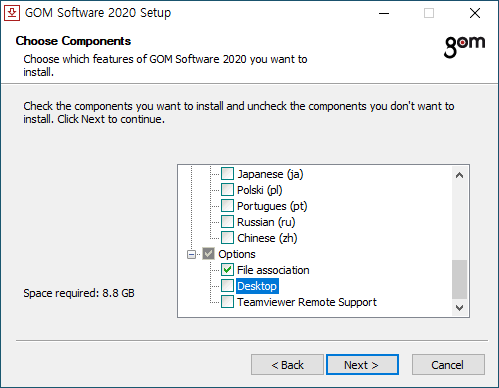Select the Russian (ru) label
499x388 pixels.
[x=266, y=222]
